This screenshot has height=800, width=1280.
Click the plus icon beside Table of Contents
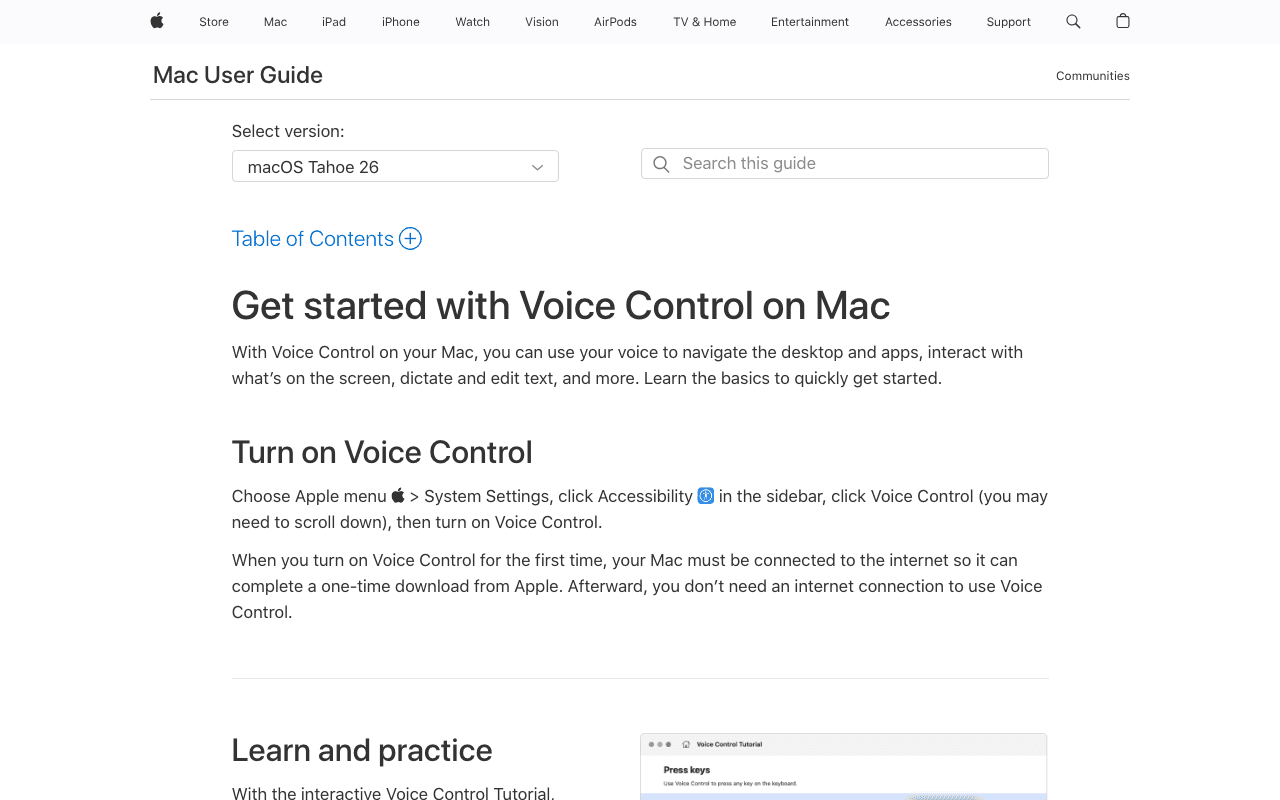[409, 238]
